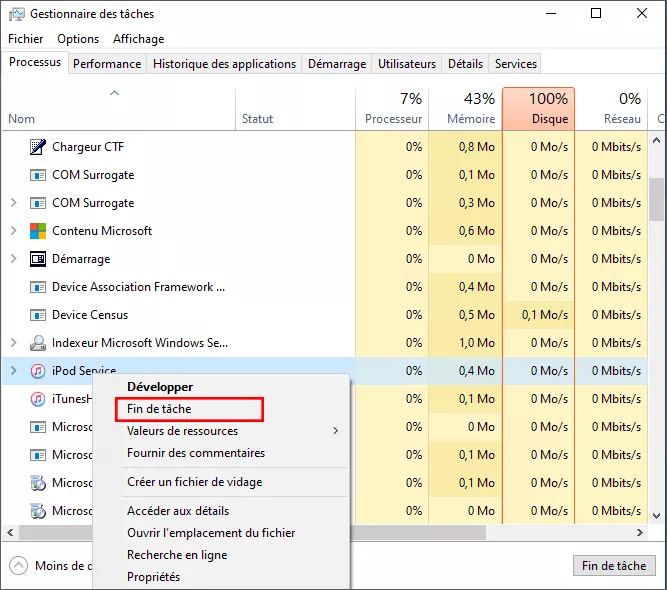Click the Device Association Framework icon
Viewport: 667px width, 590px height.
pyautogui.click(x=38, y=287)
